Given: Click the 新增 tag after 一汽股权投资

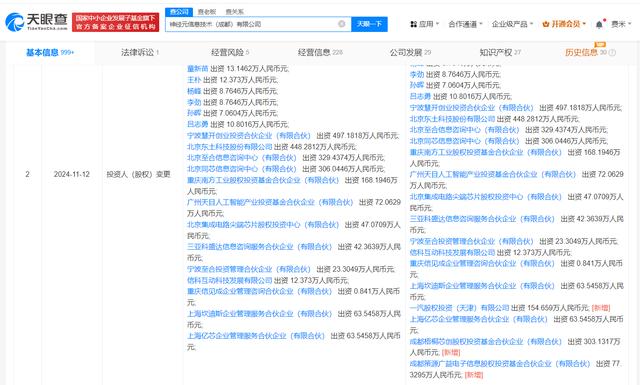Looking at the screenshot, I should coord(601,308).
